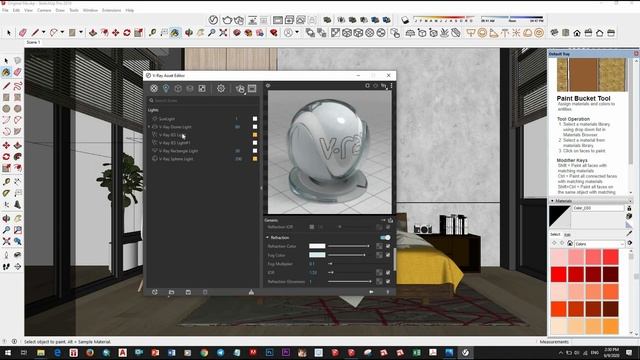Image resolution: width=640 pixels, height=360 pixels.
Task: Click the Search Scene field in Asset Editor
Action: click(x=203, y=100)
